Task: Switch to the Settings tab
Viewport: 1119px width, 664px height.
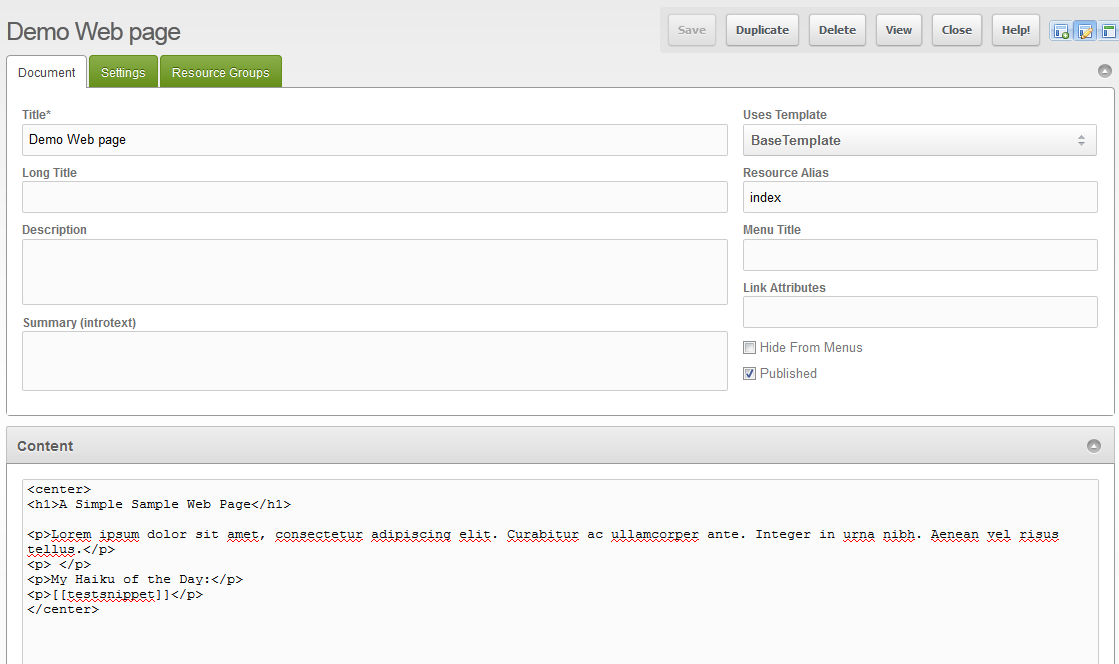Action: (x=123, y=73)
